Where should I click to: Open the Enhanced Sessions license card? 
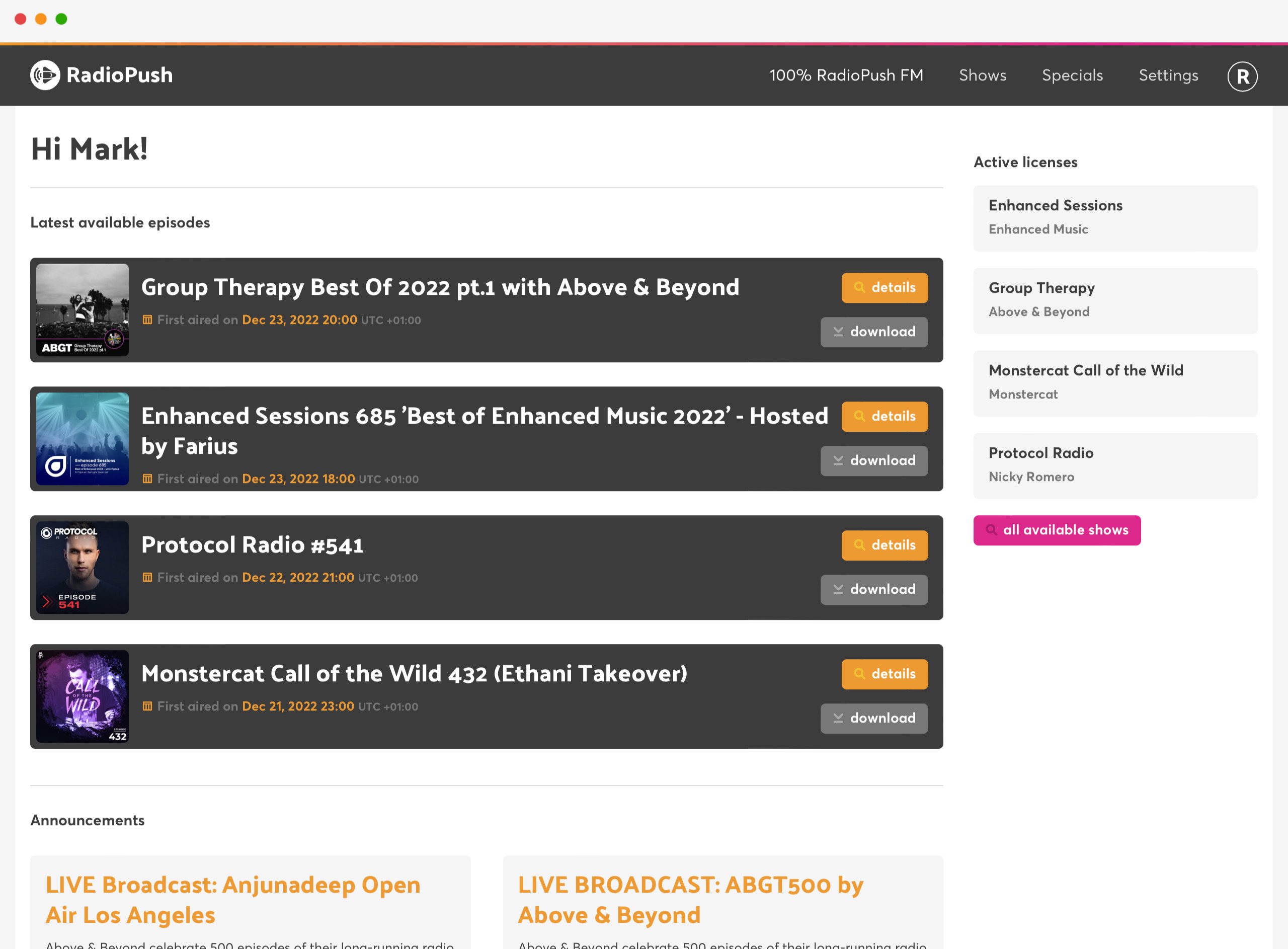(1114, 218)
